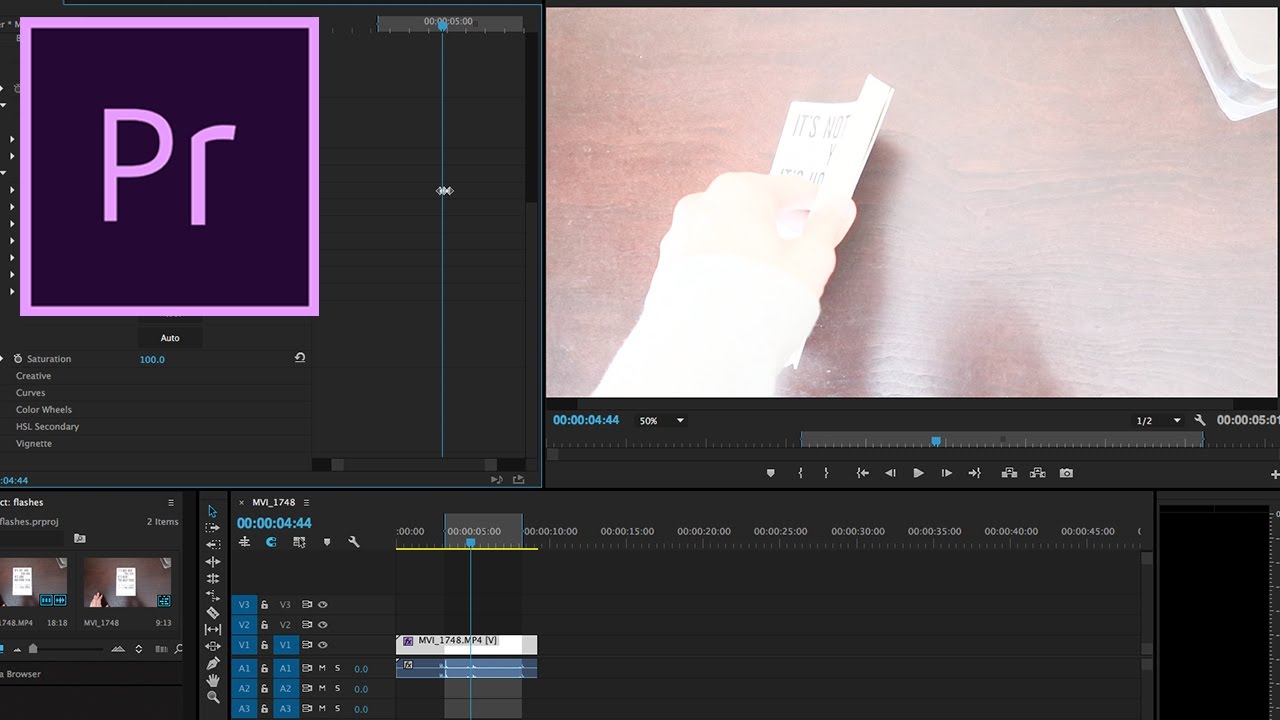This screenshot has height=720, width=1280.
Task: Toggle Snap magnet in timeline
Action: pyautogui.click(x=271, y=542)
